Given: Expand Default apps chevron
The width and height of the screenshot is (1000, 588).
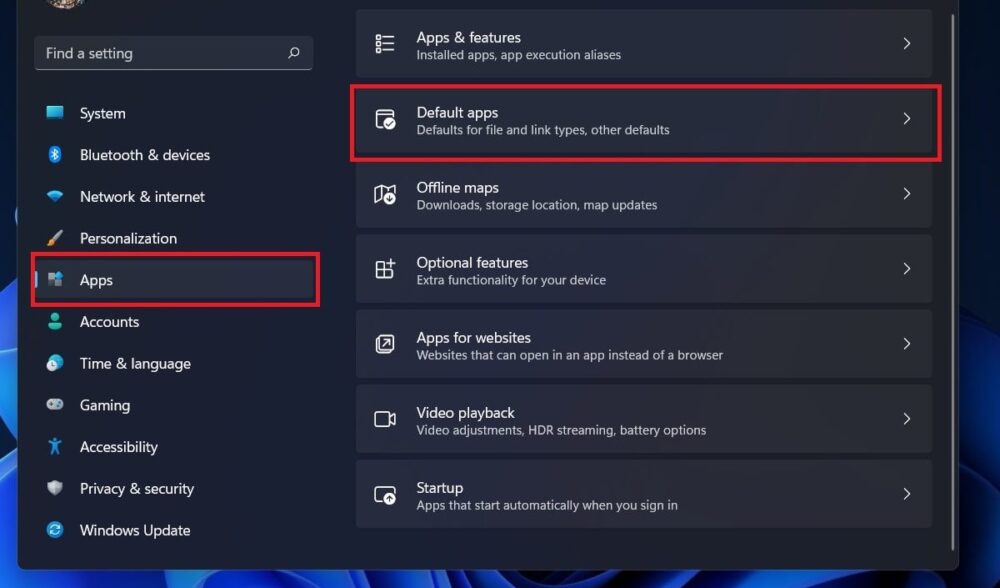Looking at the screenshot, I should (x=906, y=119).
